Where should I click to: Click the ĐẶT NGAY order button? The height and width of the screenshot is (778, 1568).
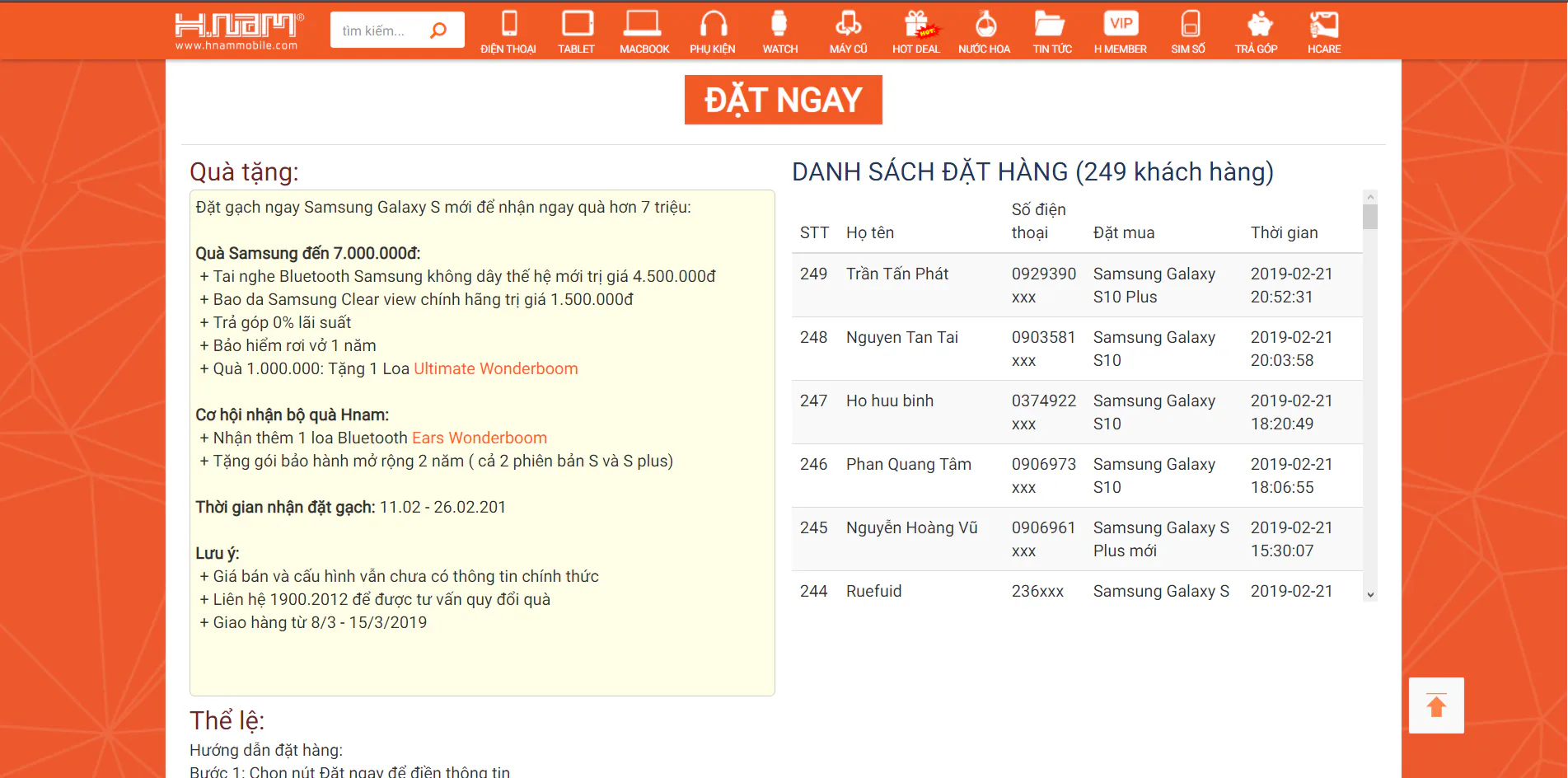click(784, 100)
